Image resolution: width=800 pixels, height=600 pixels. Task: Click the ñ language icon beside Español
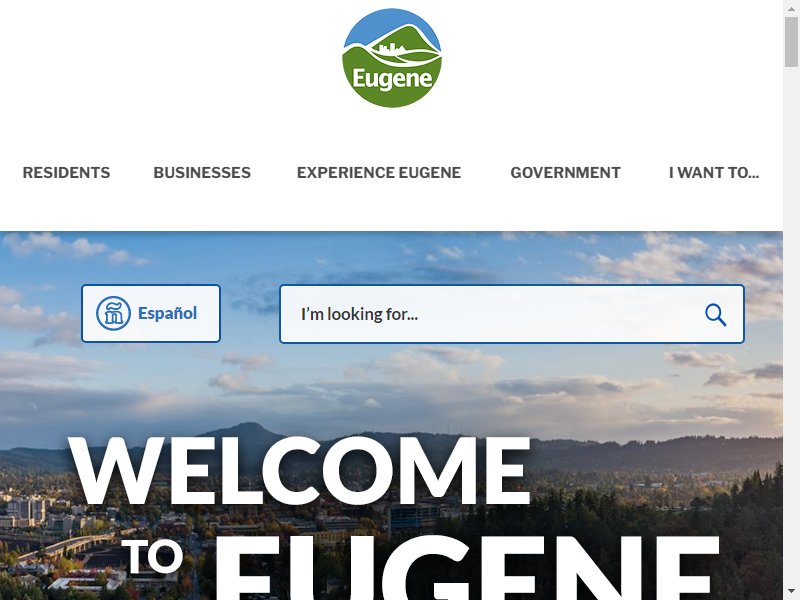(x=113, y=313)
